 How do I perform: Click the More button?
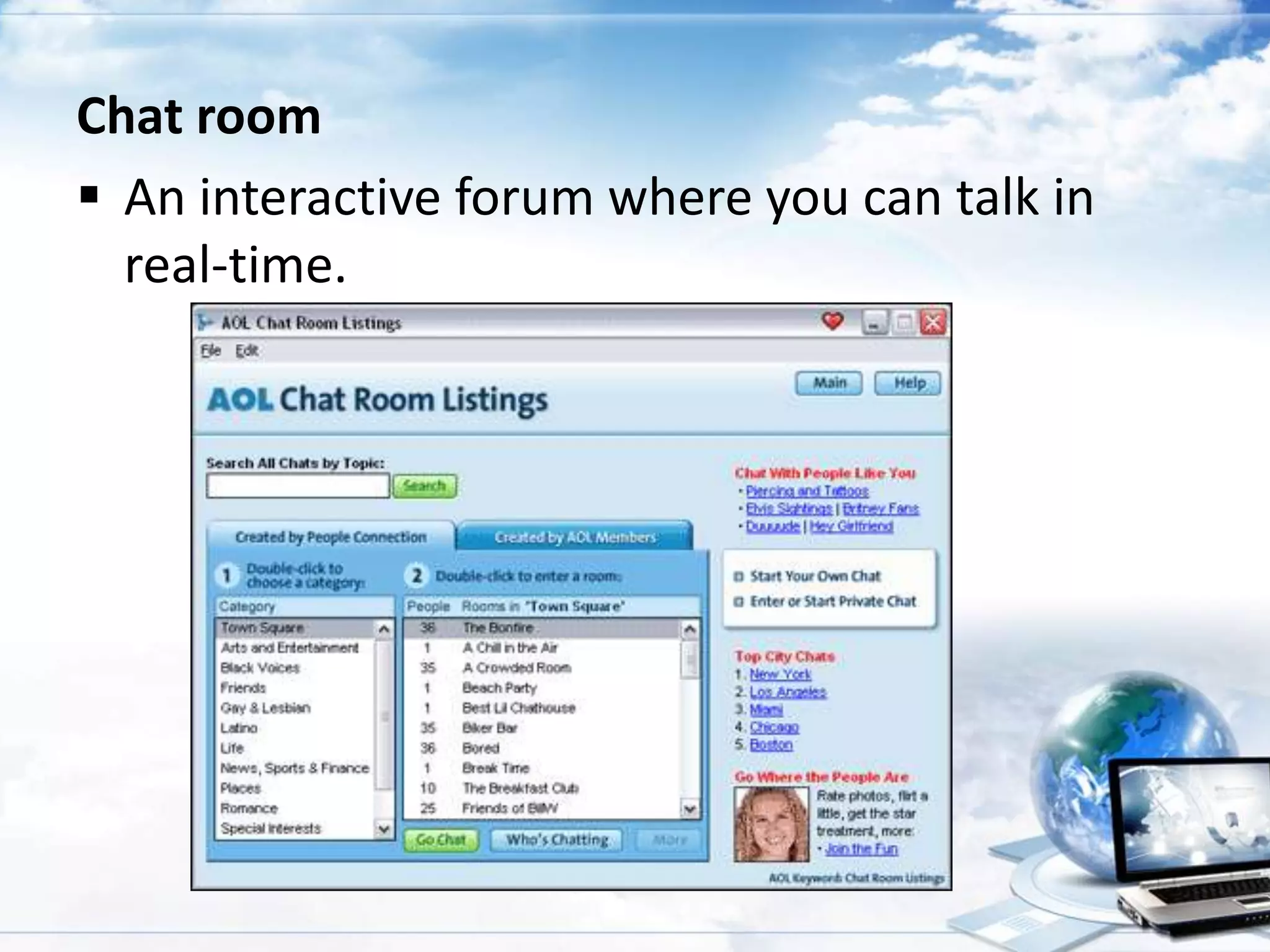(x=669, y=840)
